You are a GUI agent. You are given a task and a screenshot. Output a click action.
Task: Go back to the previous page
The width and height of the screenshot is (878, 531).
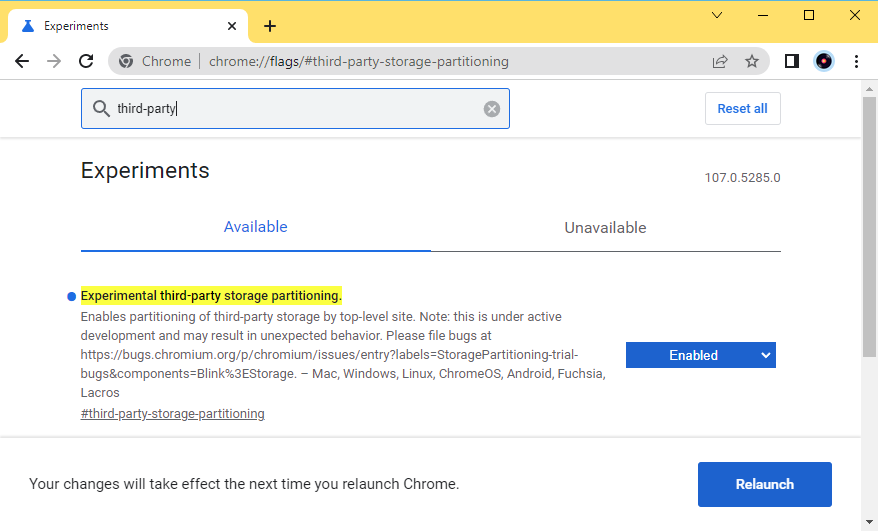(x=22, y=61)
